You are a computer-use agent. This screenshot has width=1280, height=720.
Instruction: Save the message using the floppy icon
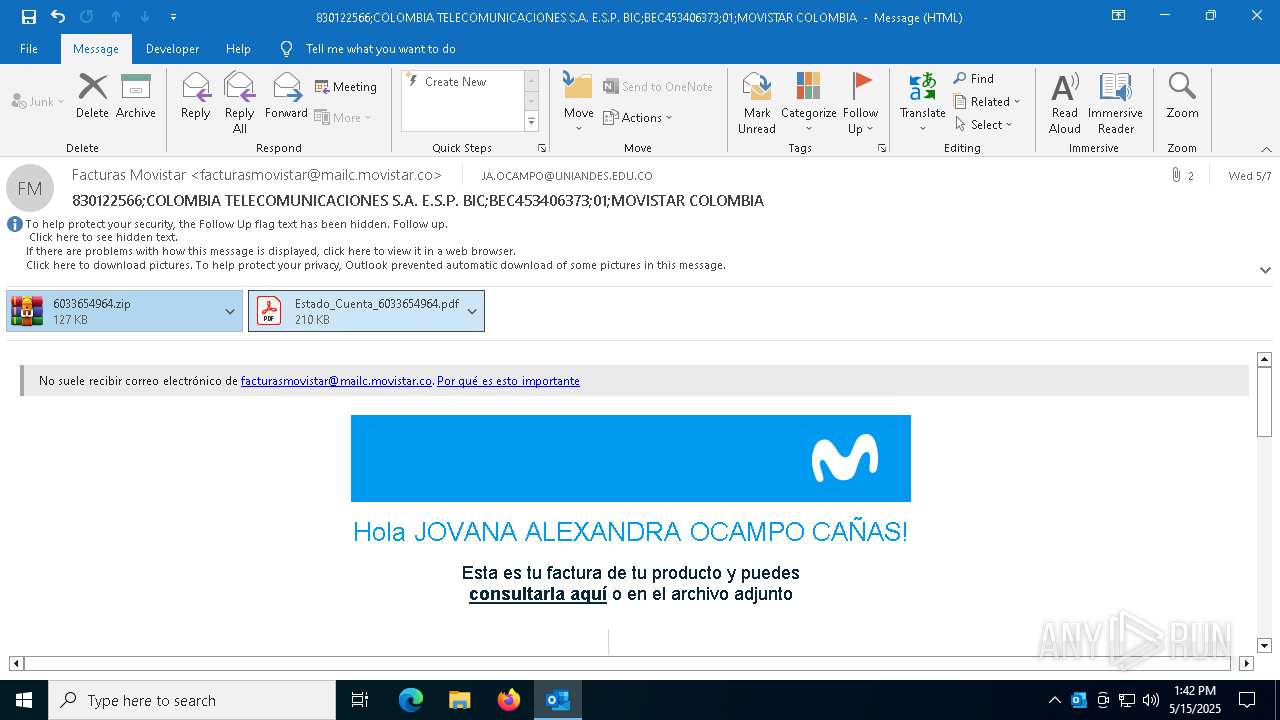29,17
